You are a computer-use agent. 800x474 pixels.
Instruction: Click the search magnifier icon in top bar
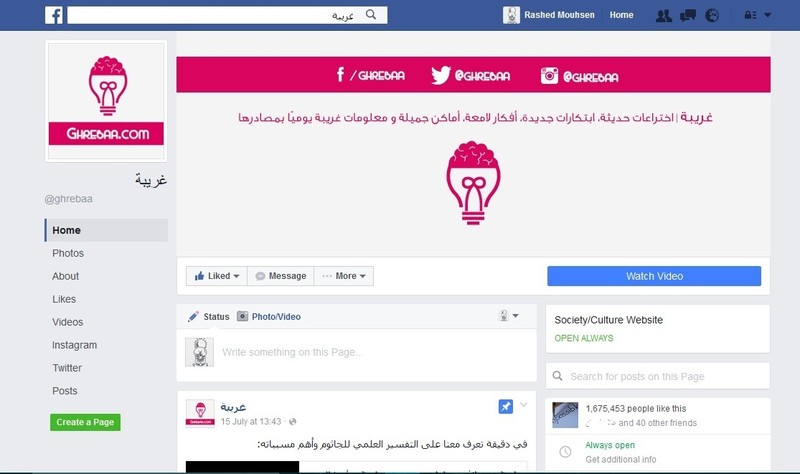click(371, 15)
